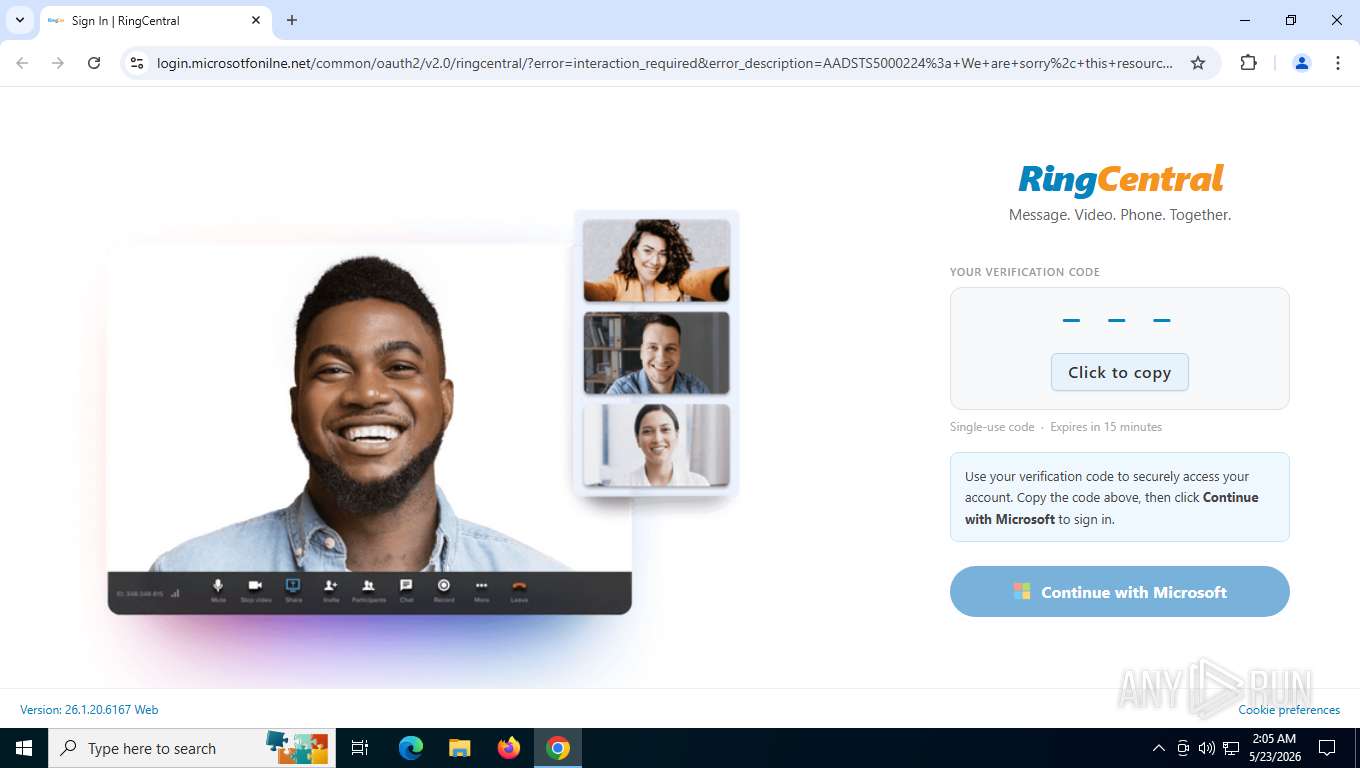
Task: Copy the code with Click to copy
Action: pos(1119,372)
